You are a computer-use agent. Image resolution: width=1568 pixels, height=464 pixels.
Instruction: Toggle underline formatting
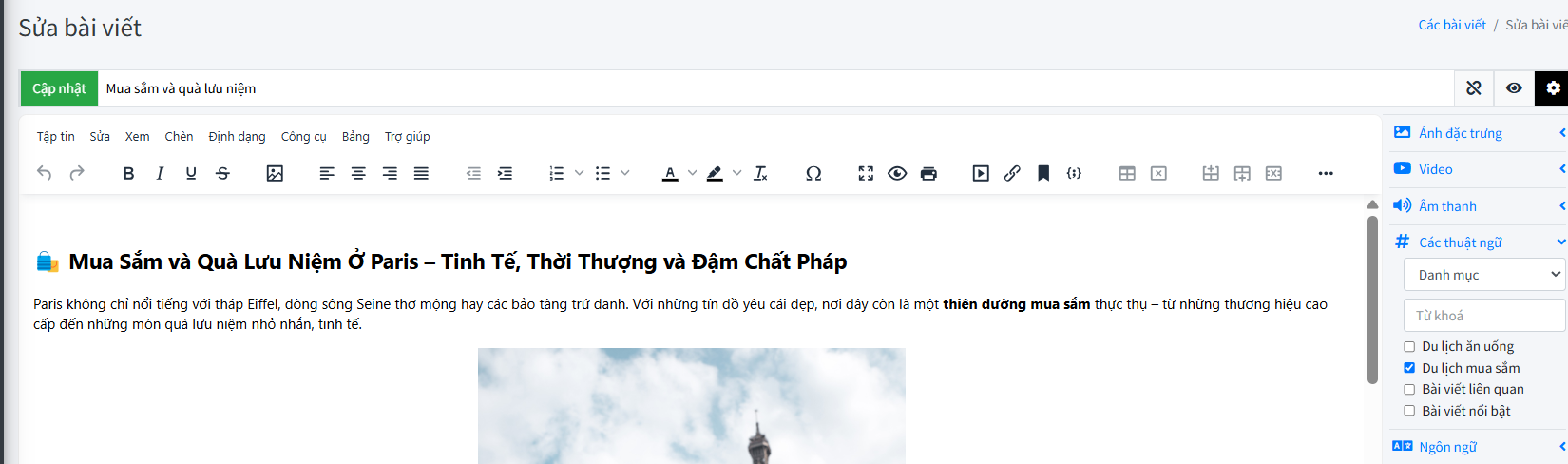(x=191, y=173)
